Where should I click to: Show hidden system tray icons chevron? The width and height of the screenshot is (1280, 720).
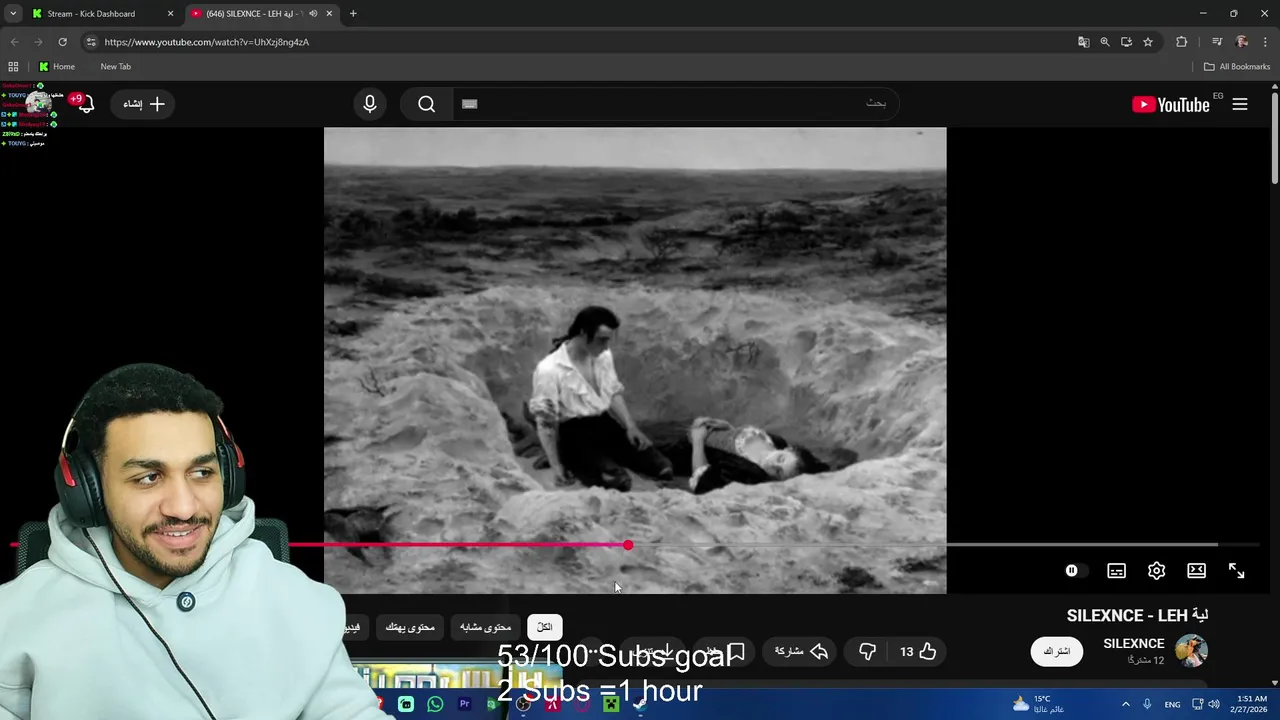click(1126, 704)
